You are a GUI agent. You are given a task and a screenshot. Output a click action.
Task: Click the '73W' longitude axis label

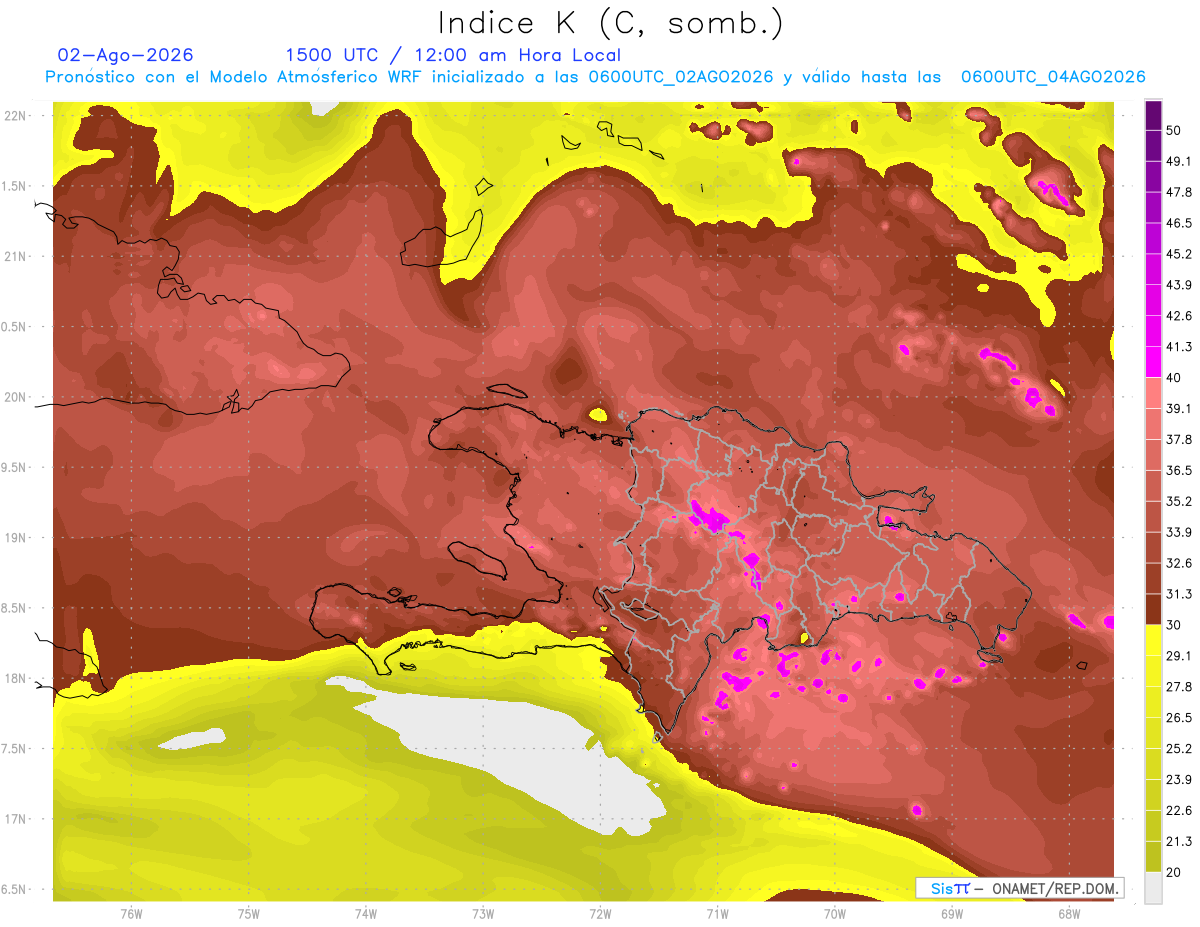coord(483,914)
